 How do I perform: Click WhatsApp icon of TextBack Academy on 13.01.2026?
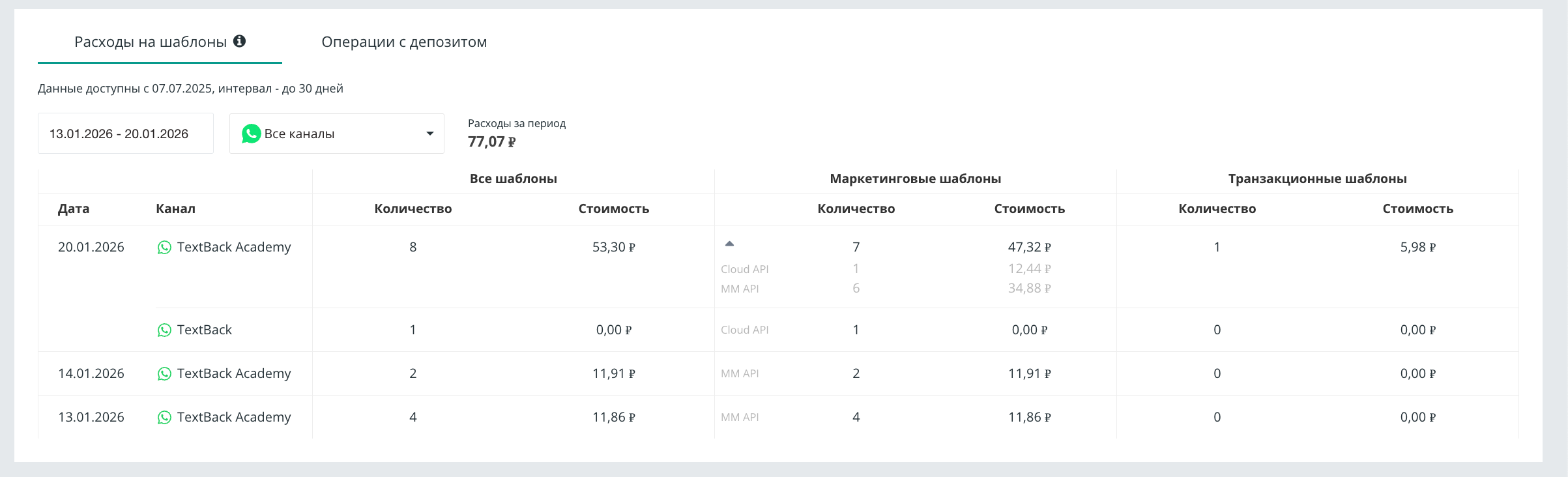164,418
